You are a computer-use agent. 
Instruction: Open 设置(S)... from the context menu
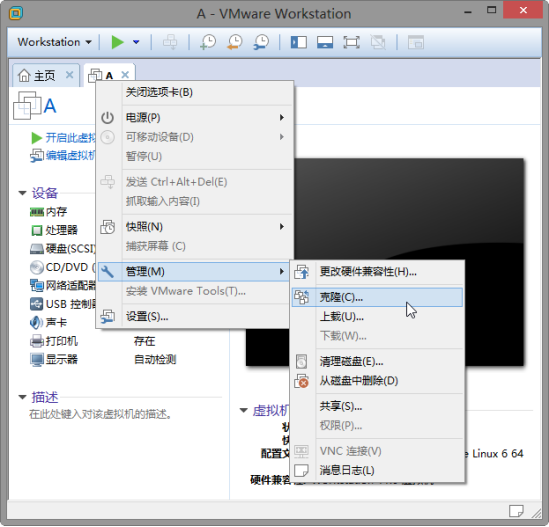(194, 317)
